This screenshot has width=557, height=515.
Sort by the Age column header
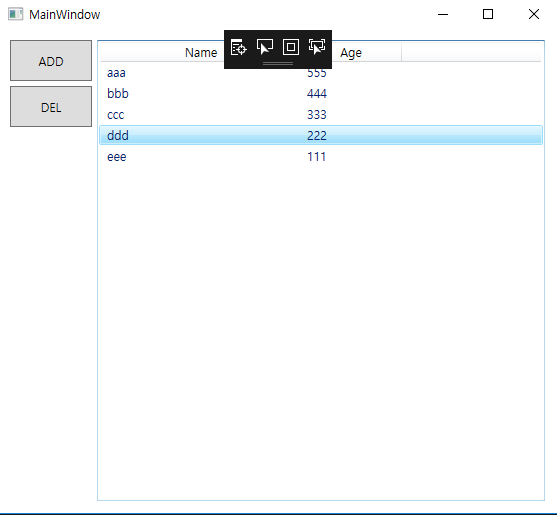pyautogui.click(x=351, y=53)
